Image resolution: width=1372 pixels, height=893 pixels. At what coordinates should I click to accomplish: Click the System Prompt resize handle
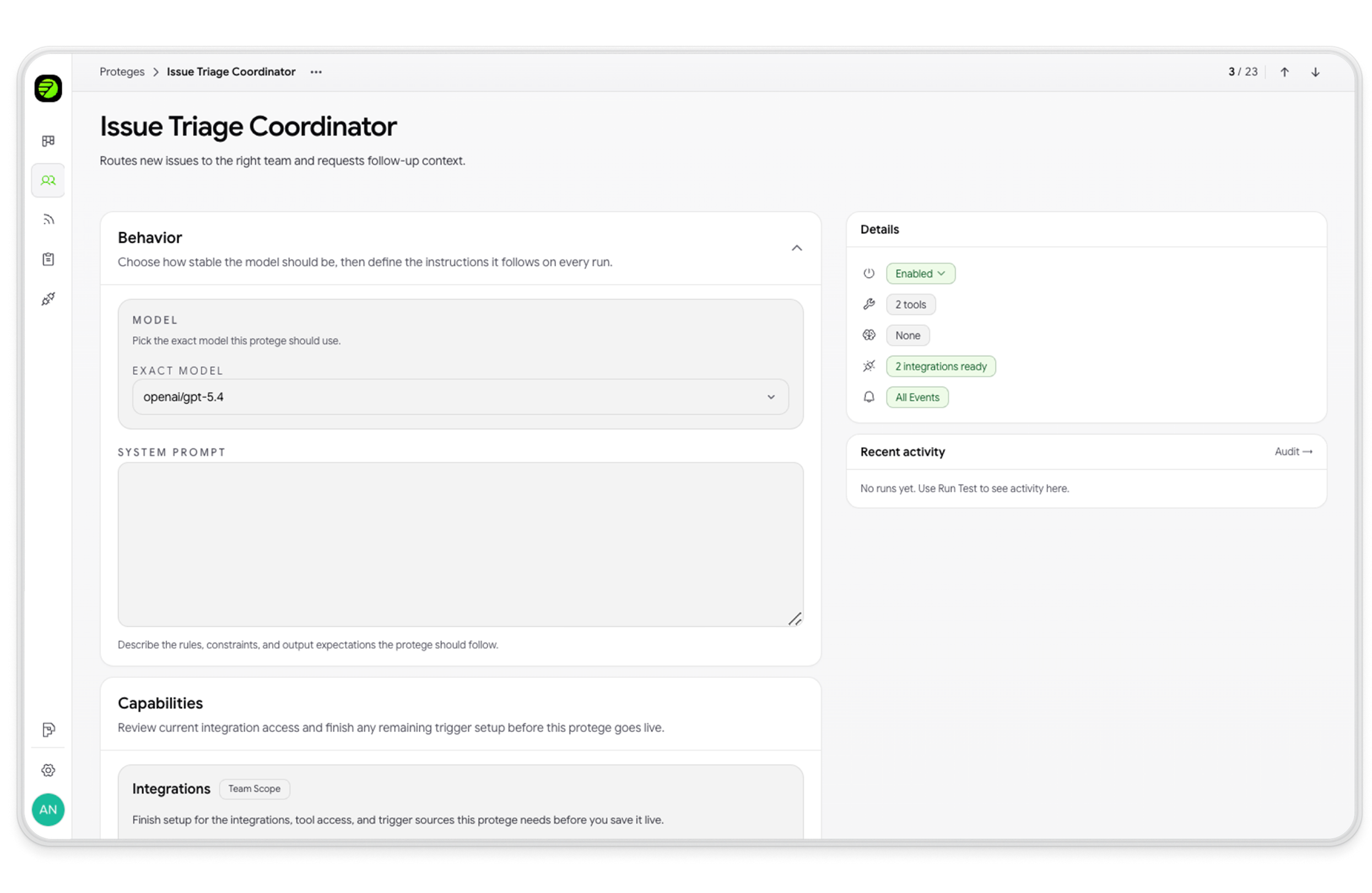pos(795,619)
